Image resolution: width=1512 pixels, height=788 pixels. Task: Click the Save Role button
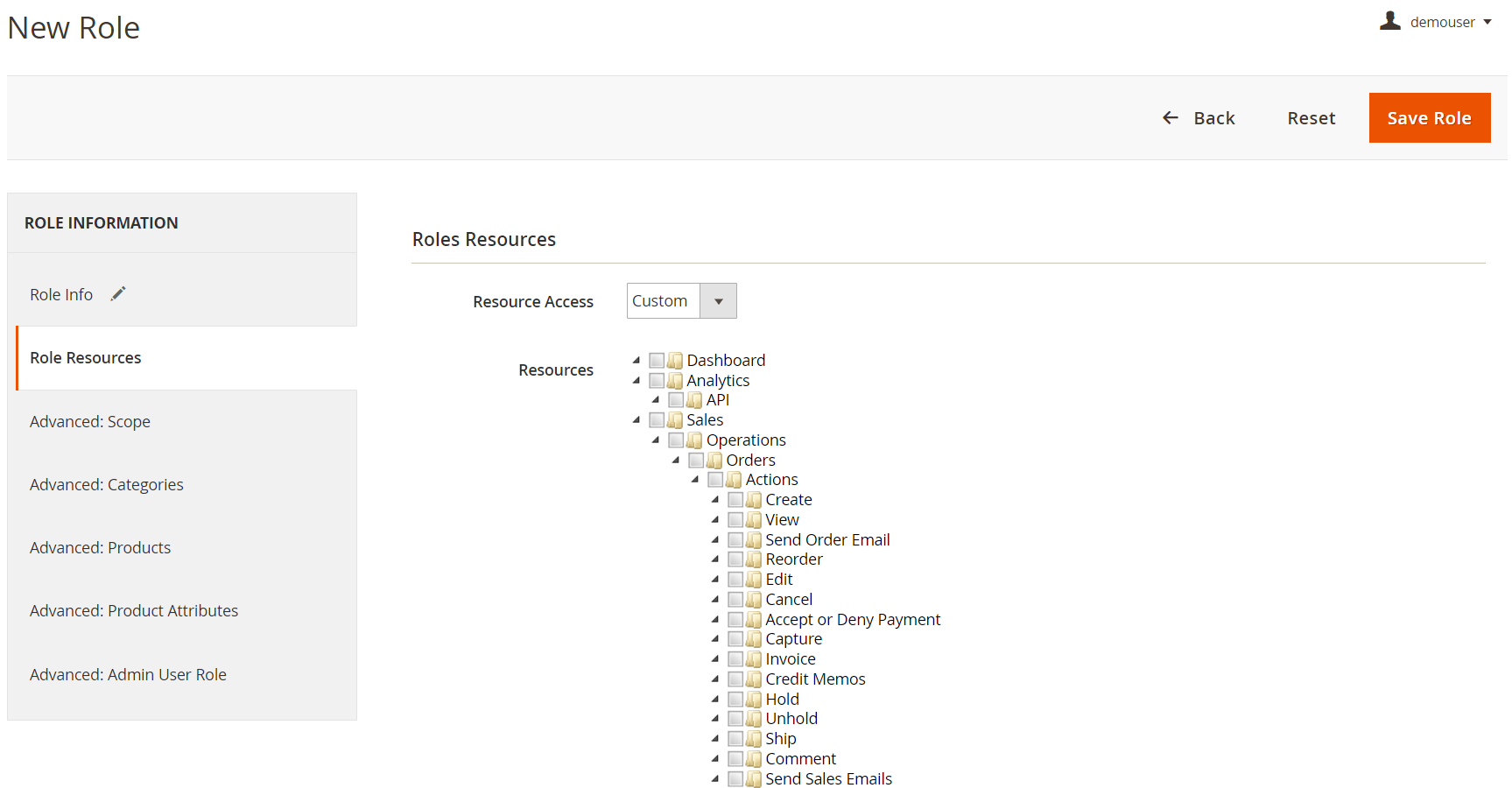(x=1430, y=118)
